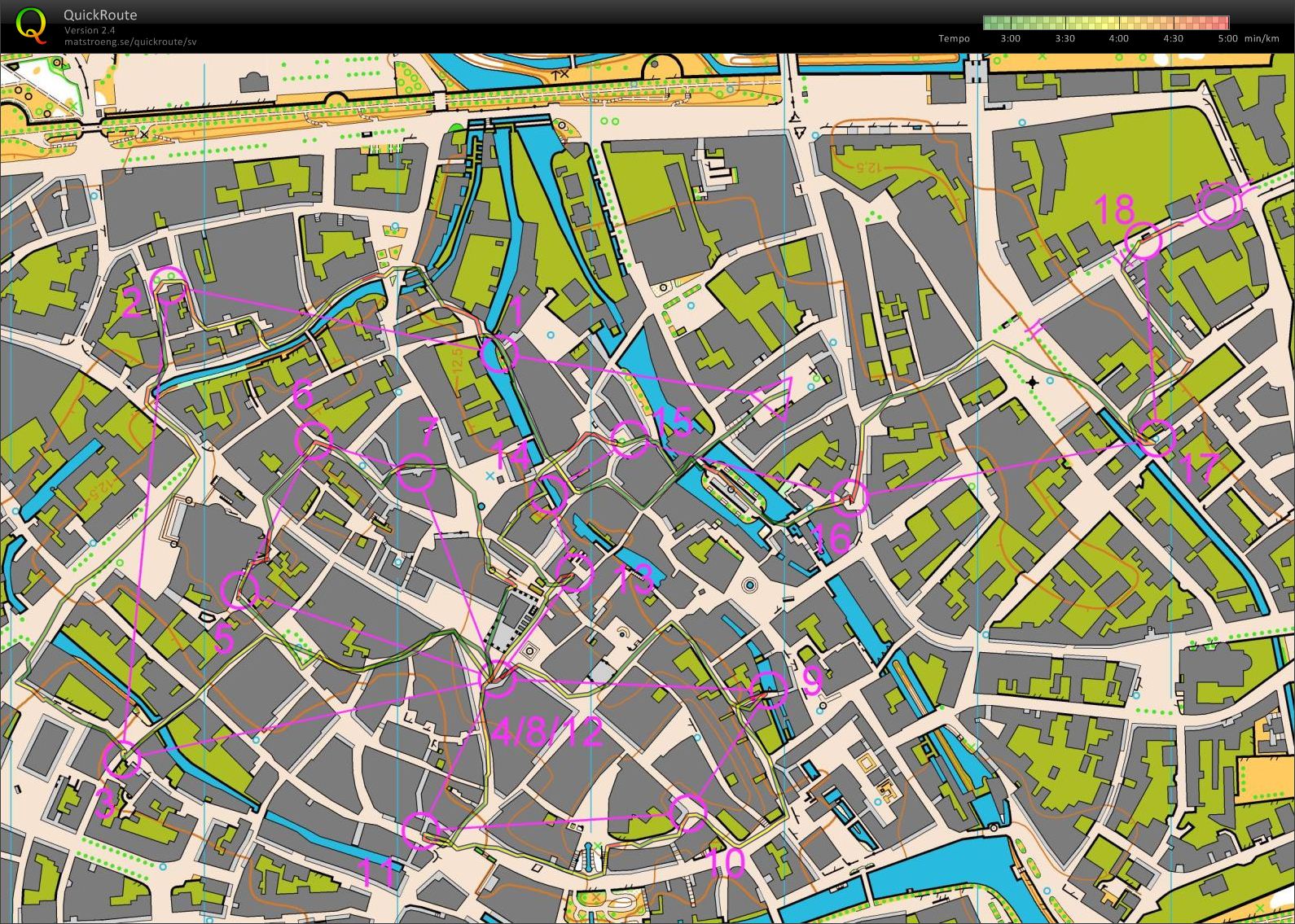The image size is (1295, 924).
Task: Click control circle 13 on the course
Action: [x=575, y=571]
